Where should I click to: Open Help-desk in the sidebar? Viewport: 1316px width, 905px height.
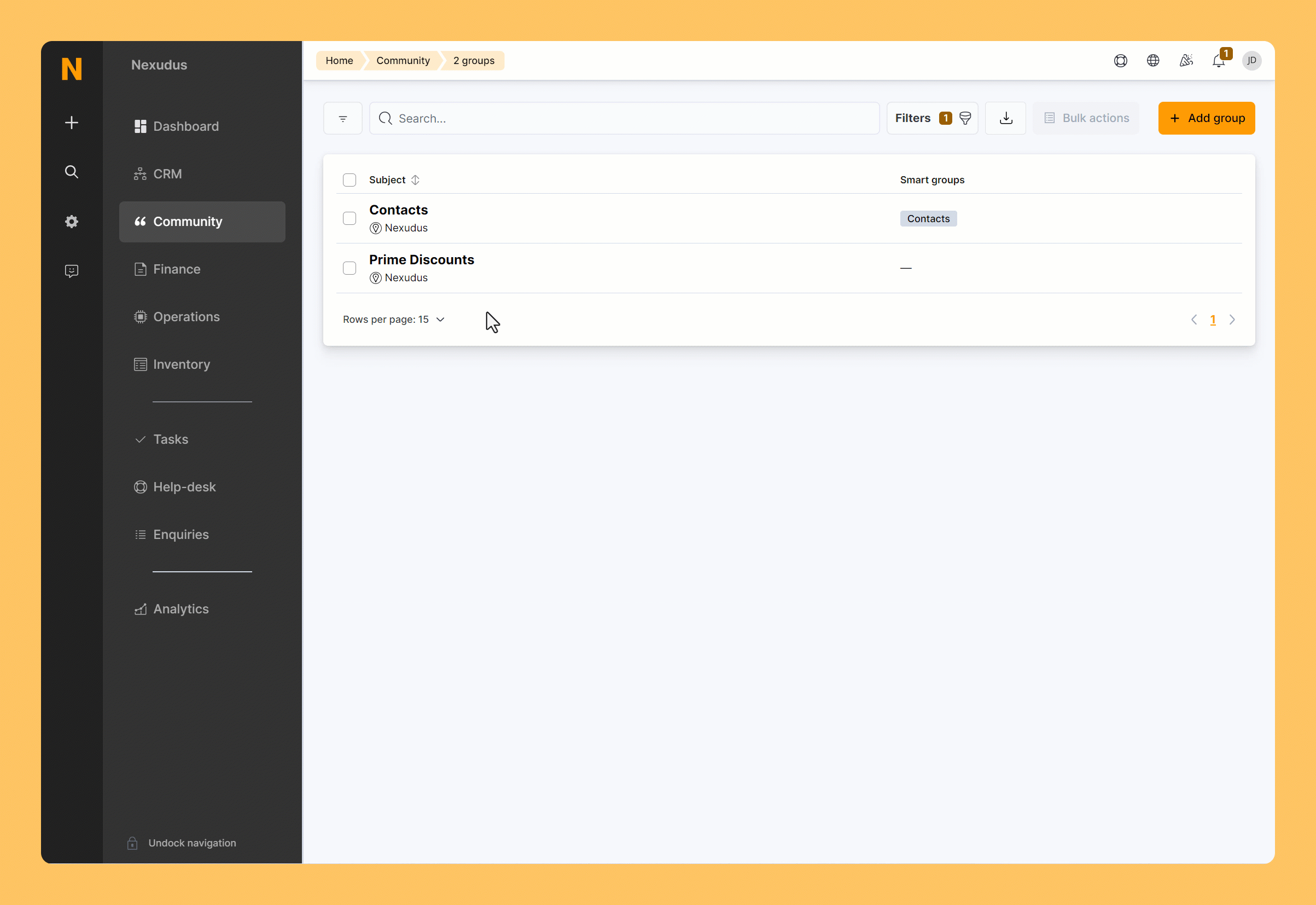(202, 487)
